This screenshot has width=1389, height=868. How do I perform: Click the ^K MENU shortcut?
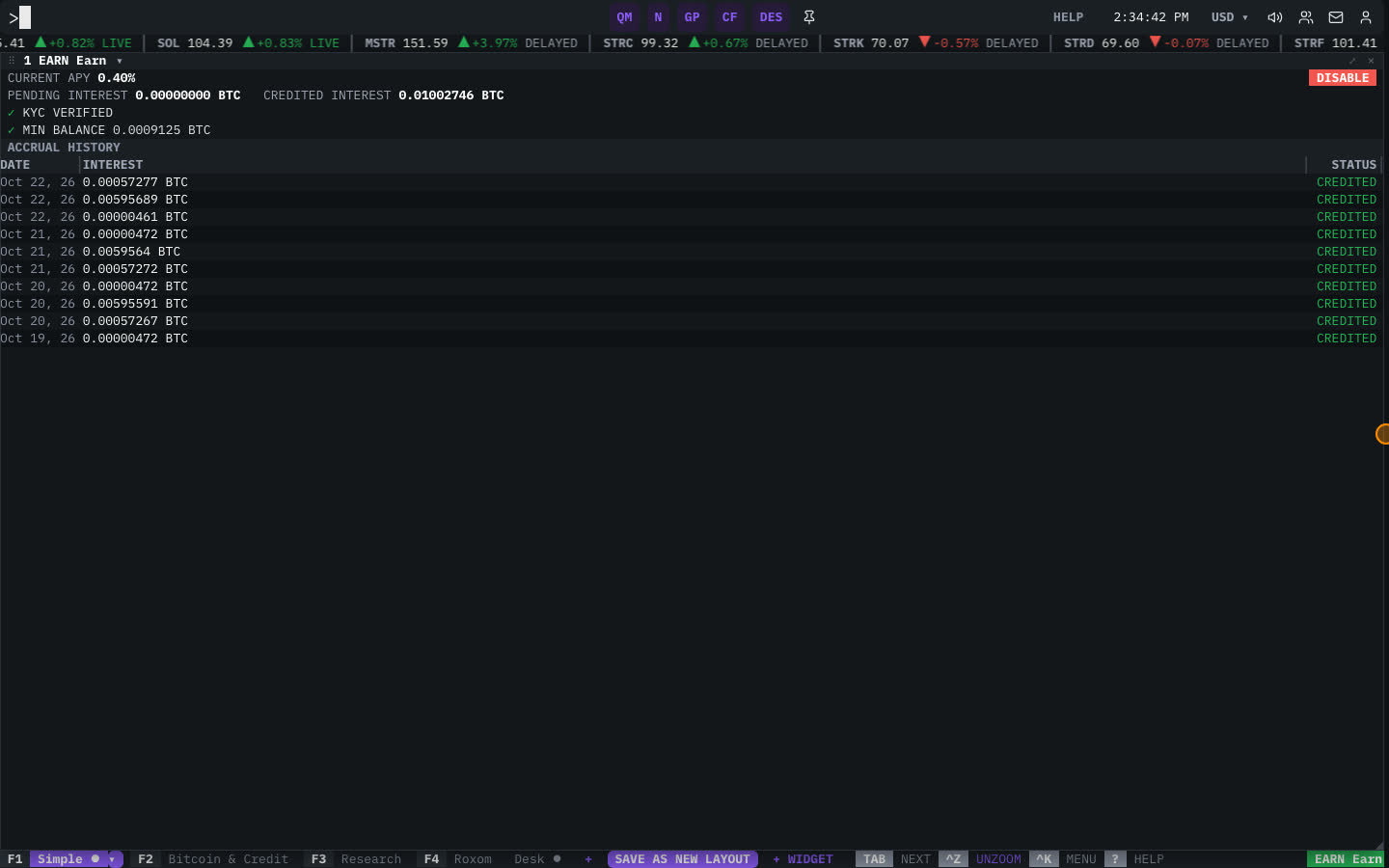(1063, 859)
